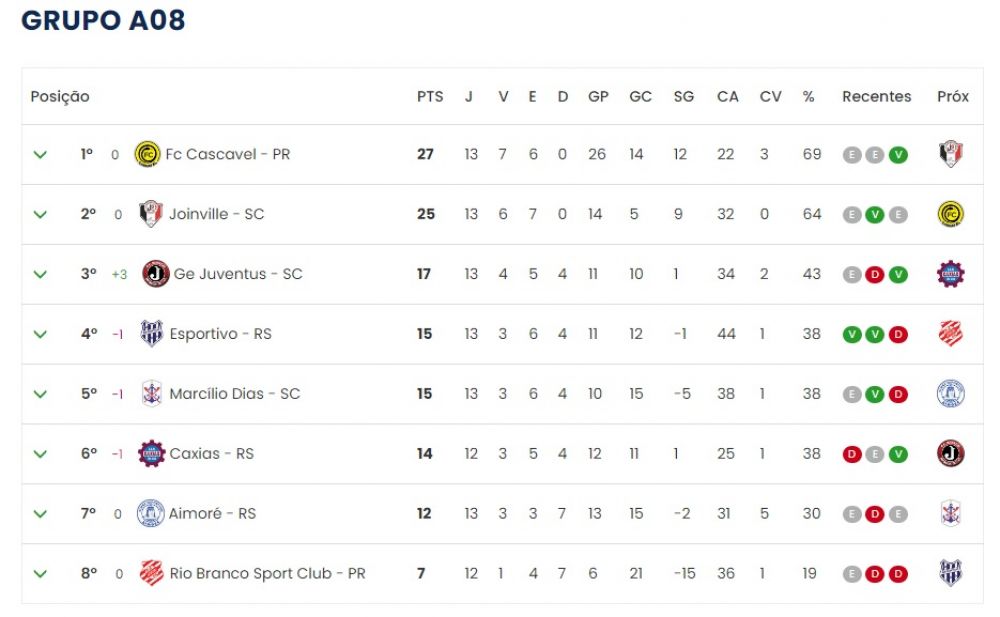
Task: Click the Marcílio Dias team crest
Action: pos(151,394)
